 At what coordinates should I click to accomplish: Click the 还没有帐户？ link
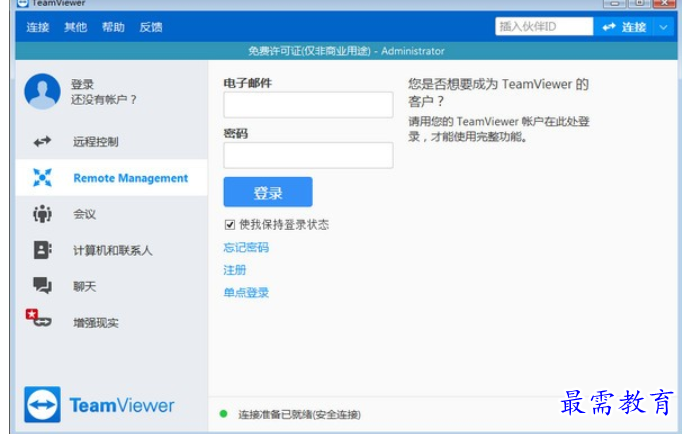(x=104, y=100)
